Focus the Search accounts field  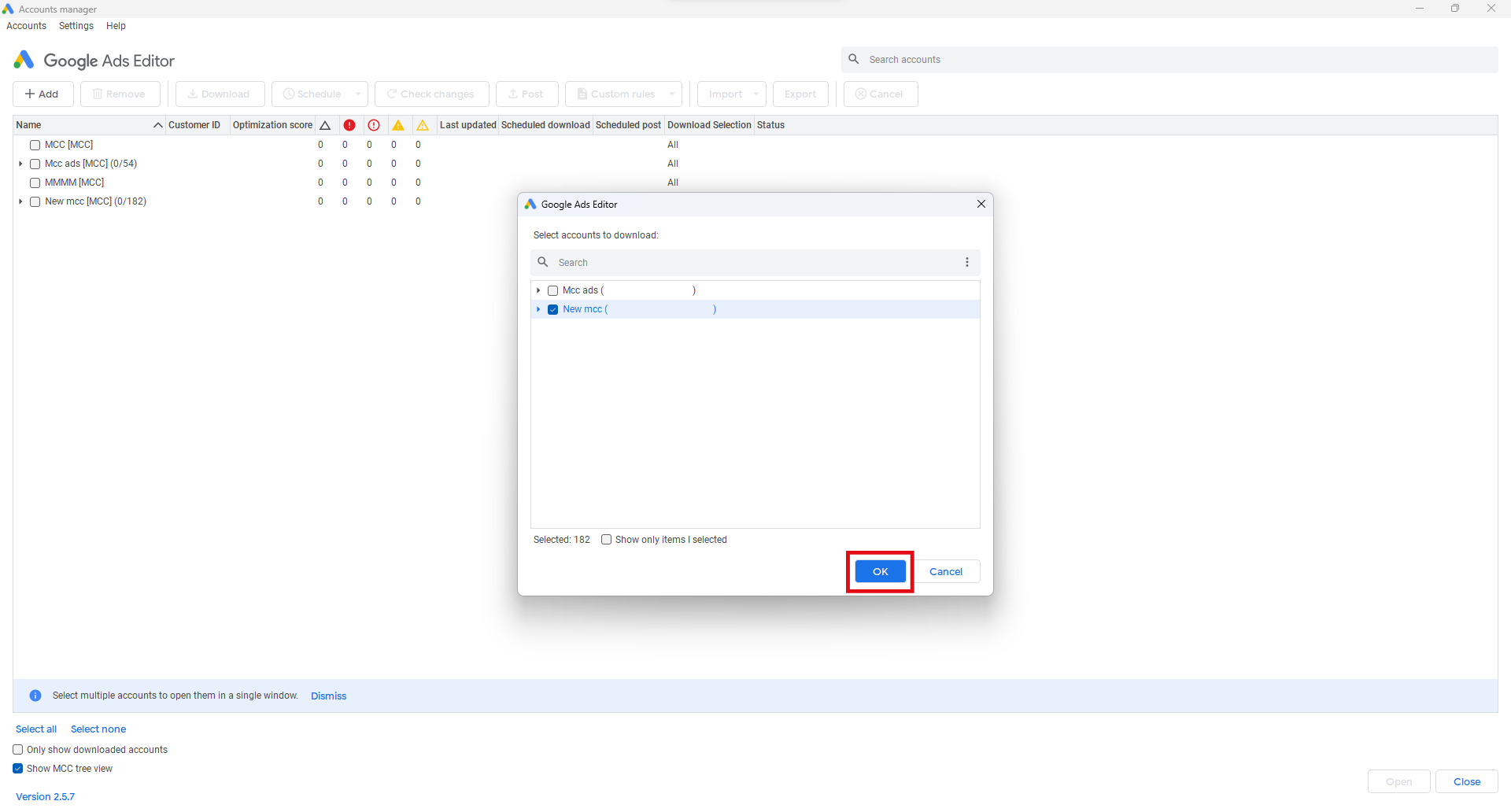(x=1169, y=59)
